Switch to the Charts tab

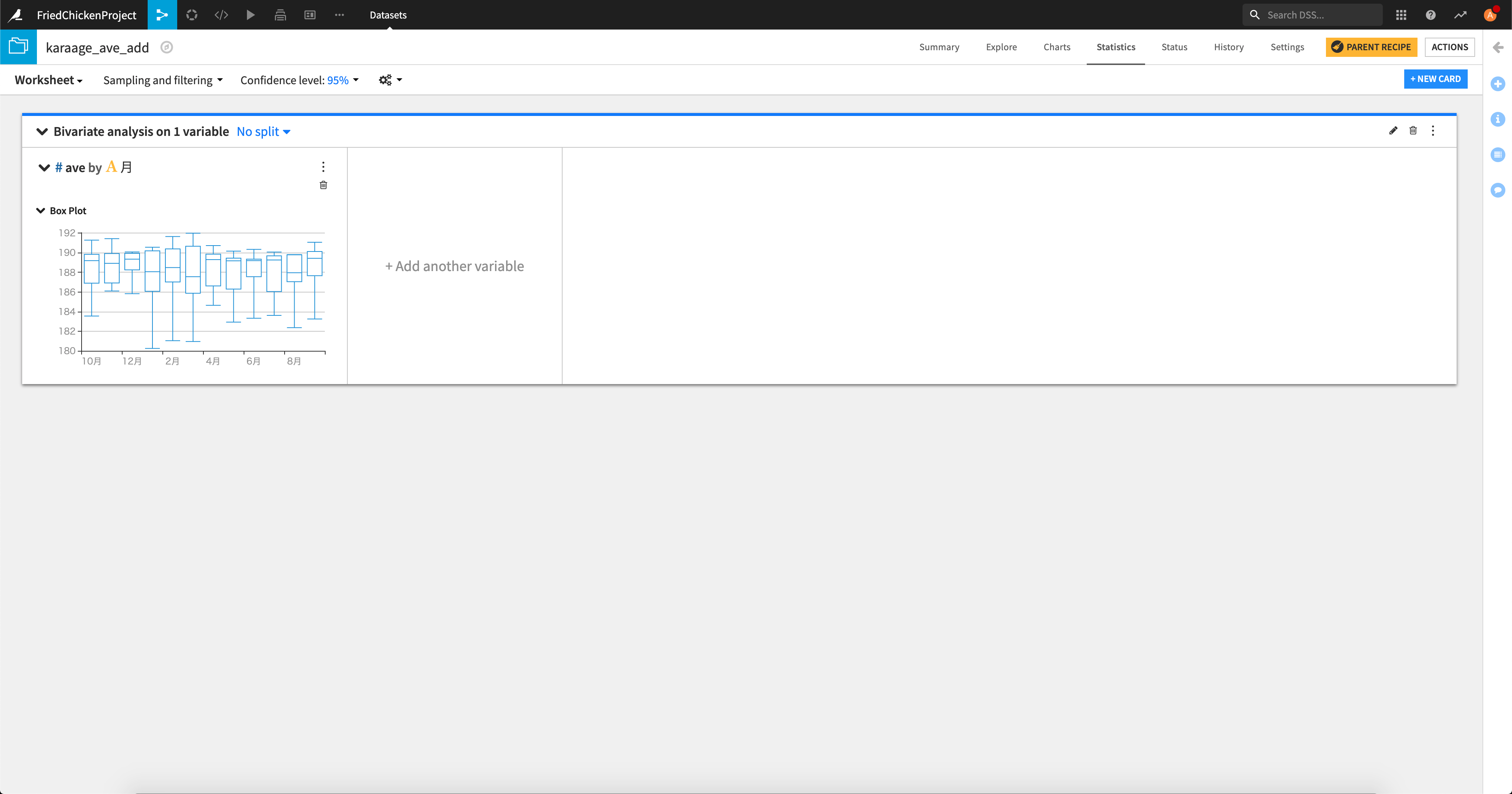coord(1056,47)
